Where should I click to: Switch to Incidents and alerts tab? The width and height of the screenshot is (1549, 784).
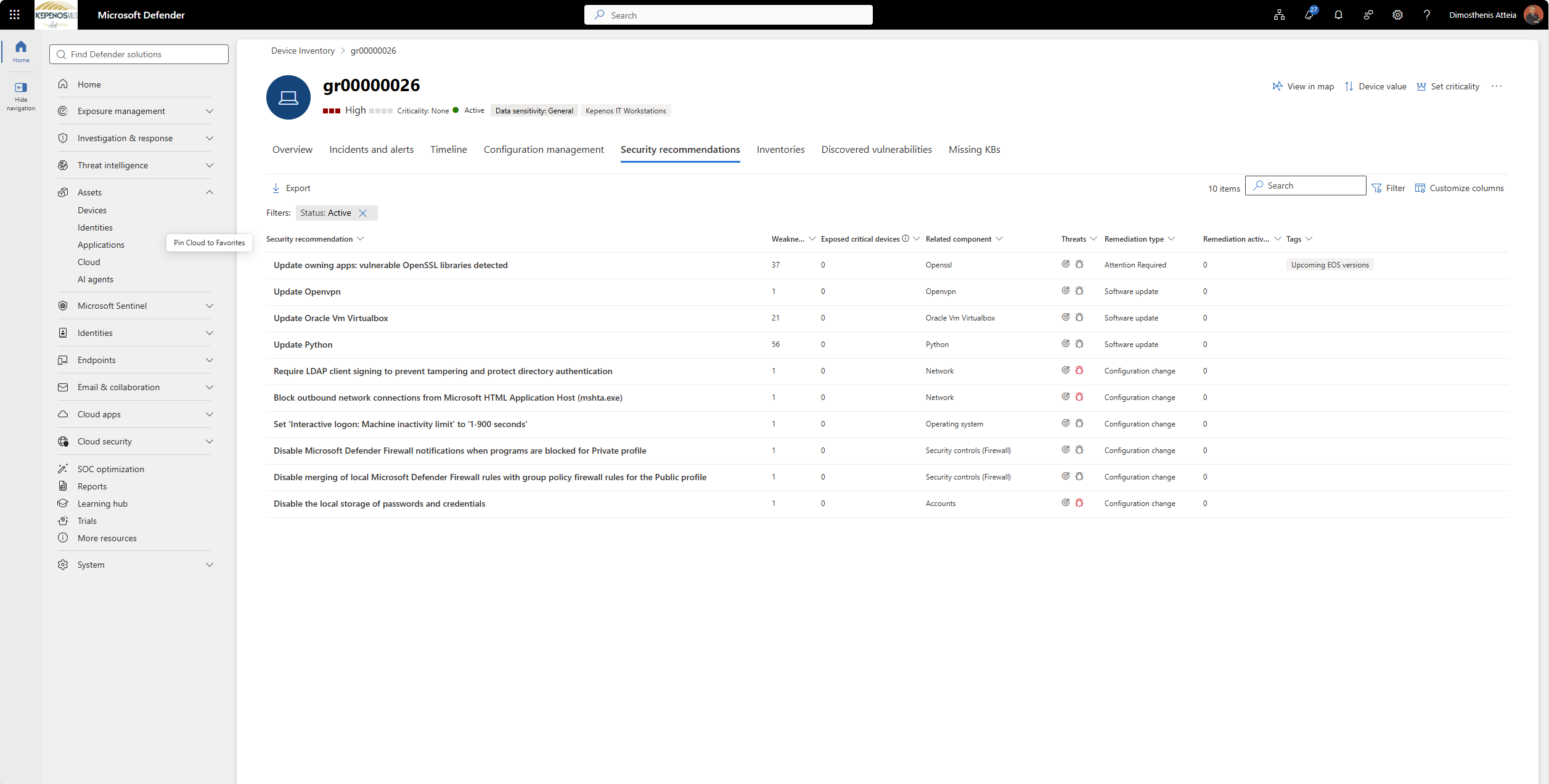371,150
